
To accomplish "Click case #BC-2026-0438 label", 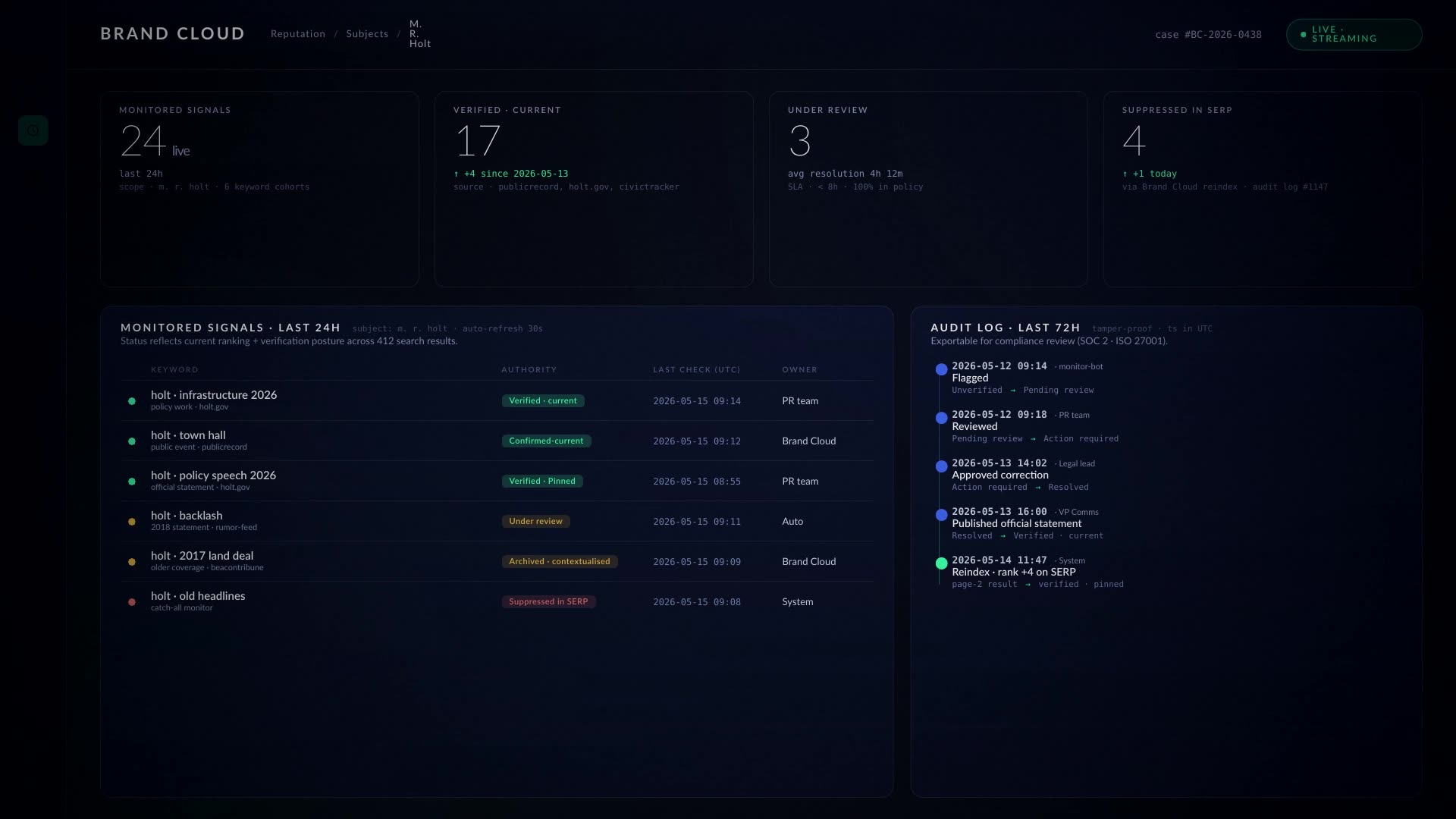I will pyautogui.click(x=1209, y=35).
